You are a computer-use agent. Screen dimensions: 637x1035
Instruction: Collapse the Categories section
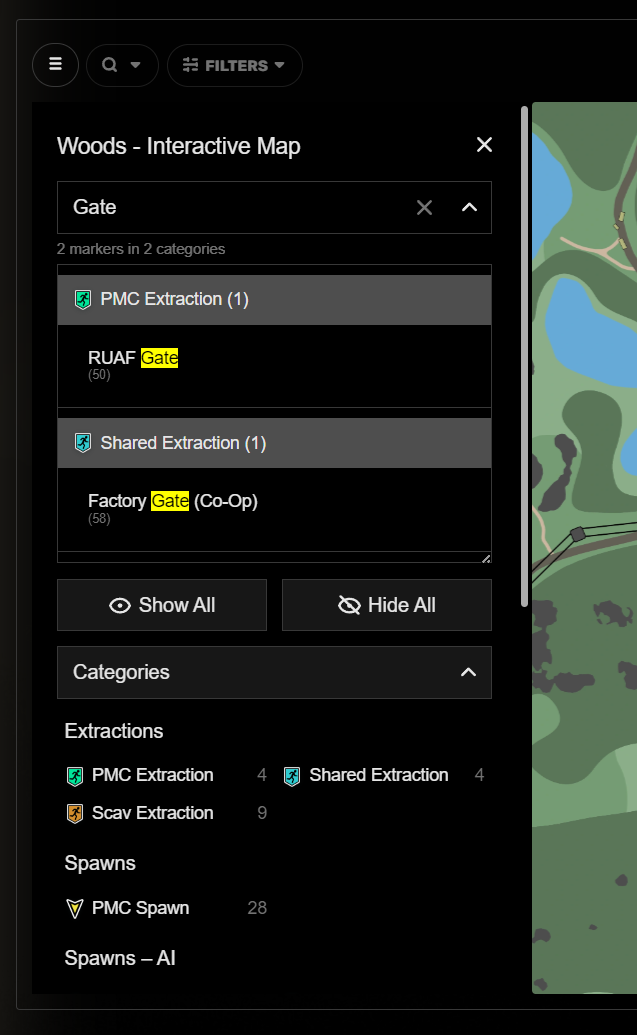tap(275, 672)
